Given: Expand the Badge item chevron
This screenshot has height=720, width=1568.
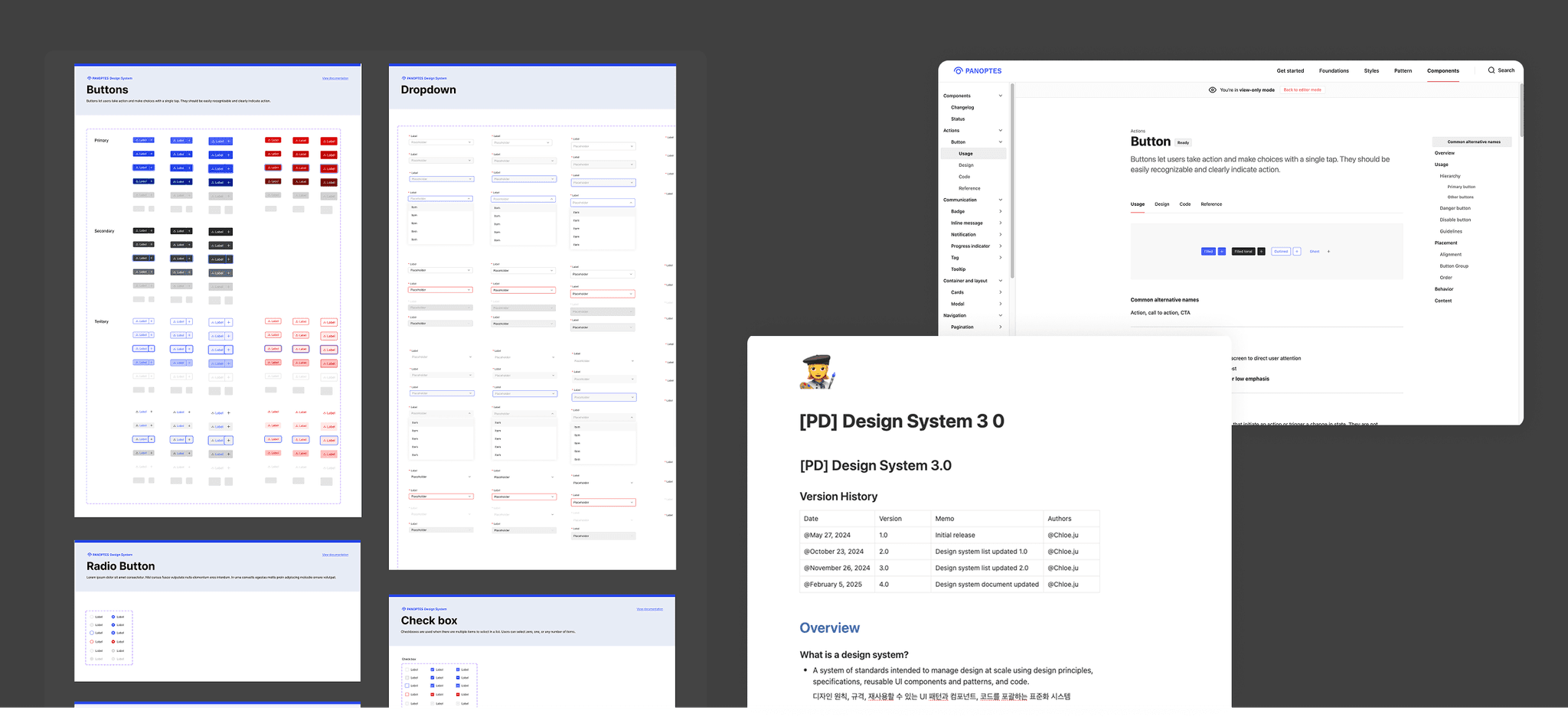Looking at the screenshot, I should pyautogui.click(x=1000, y=212).
